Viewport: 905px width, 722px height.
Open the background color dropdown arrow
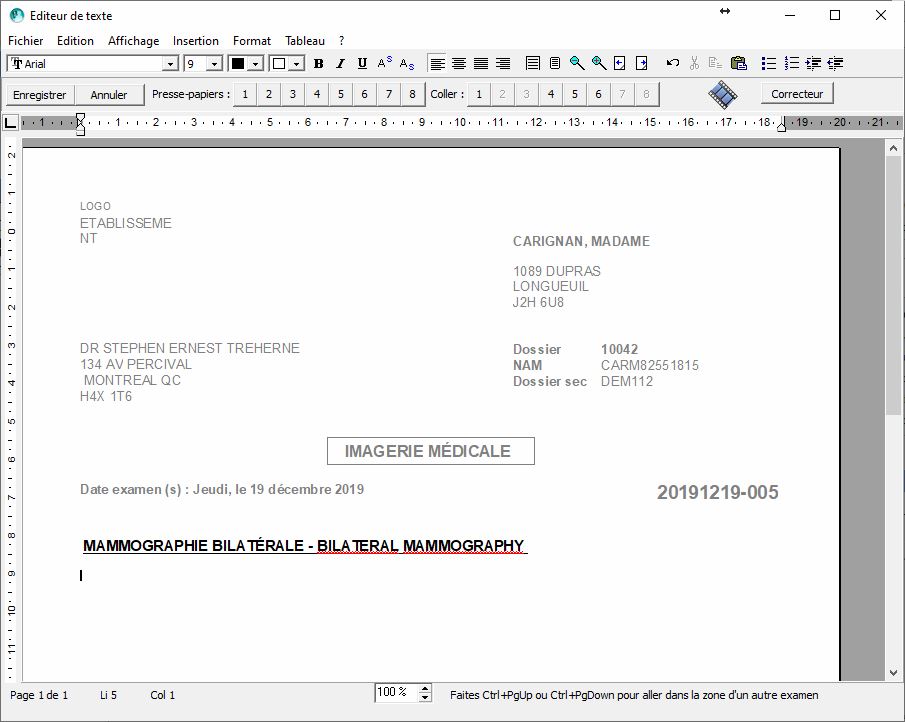[297, 64]
